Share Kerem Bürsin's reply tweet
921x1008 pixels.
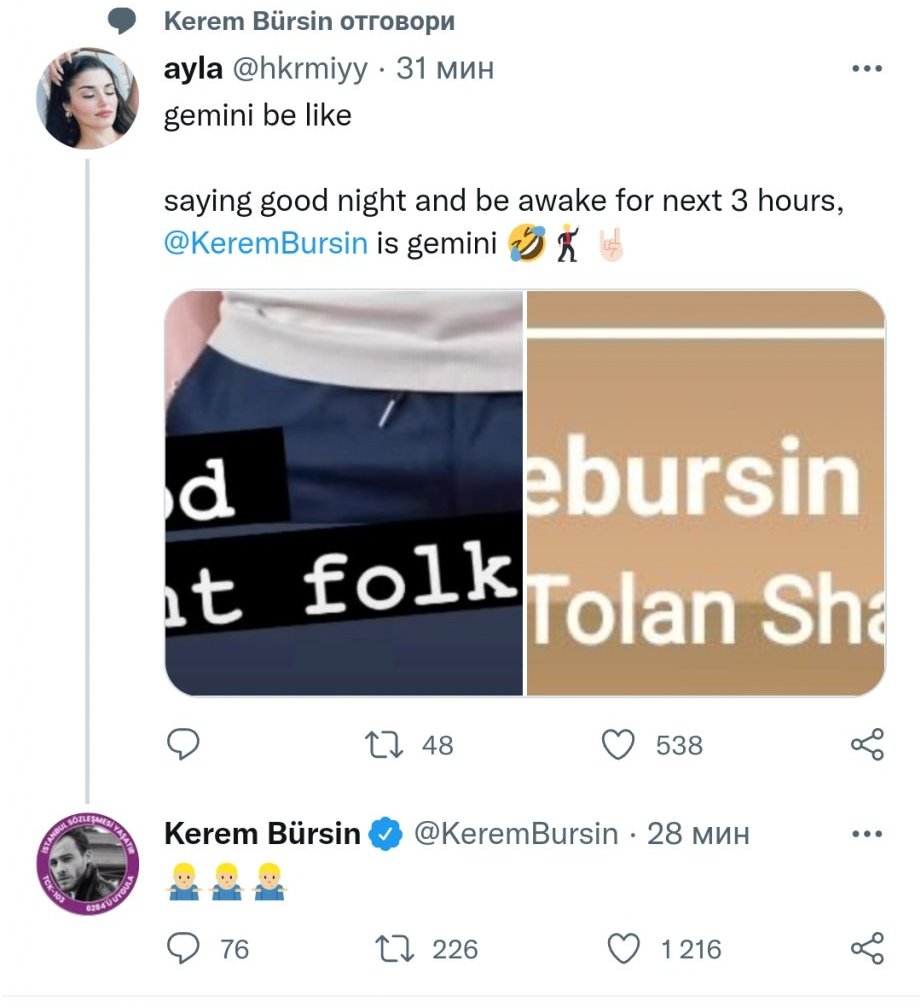click(x=866, y=946)
